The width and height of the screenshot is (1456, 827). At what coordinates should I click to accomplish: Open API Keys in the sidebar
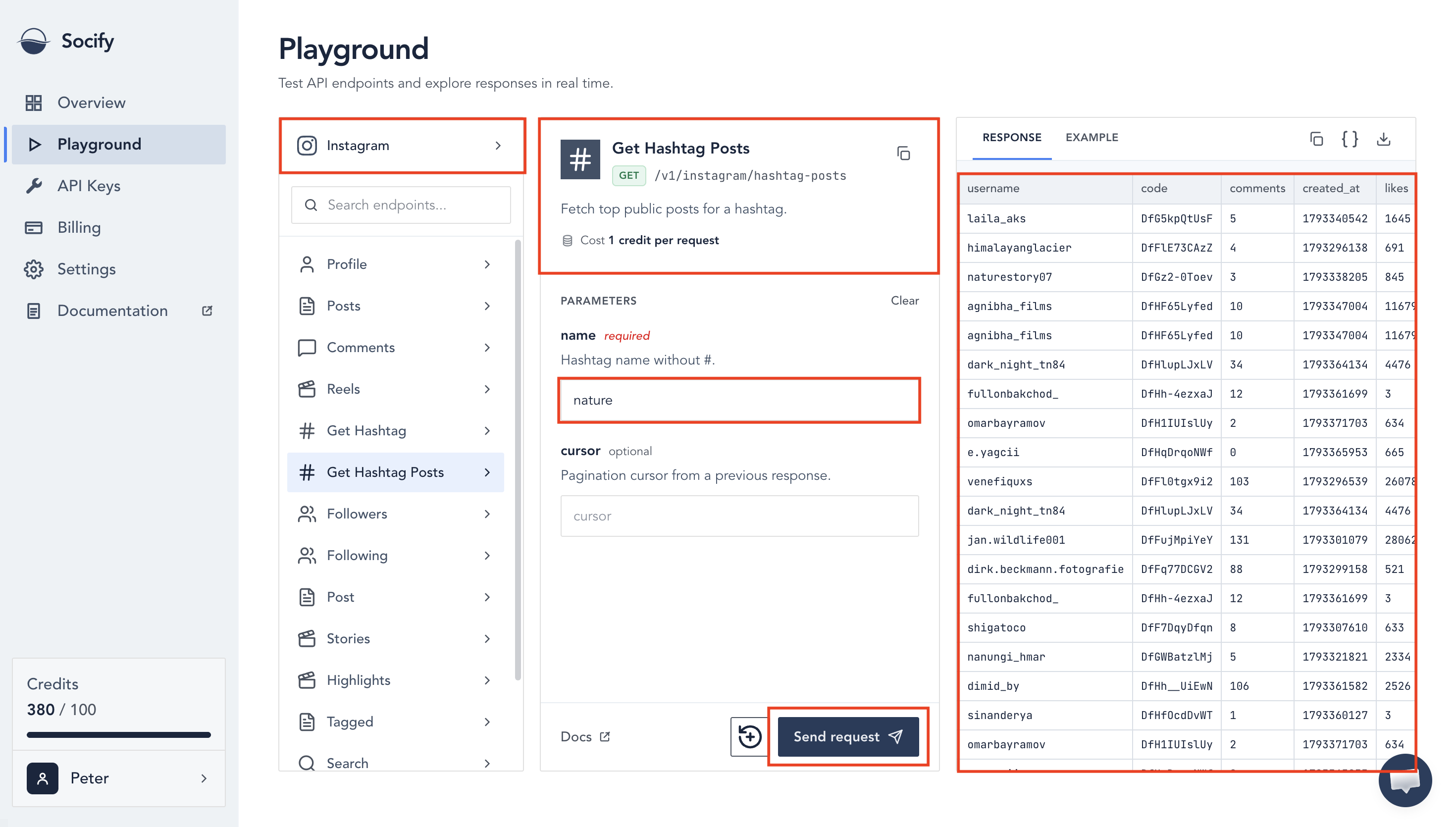point(119,186)
